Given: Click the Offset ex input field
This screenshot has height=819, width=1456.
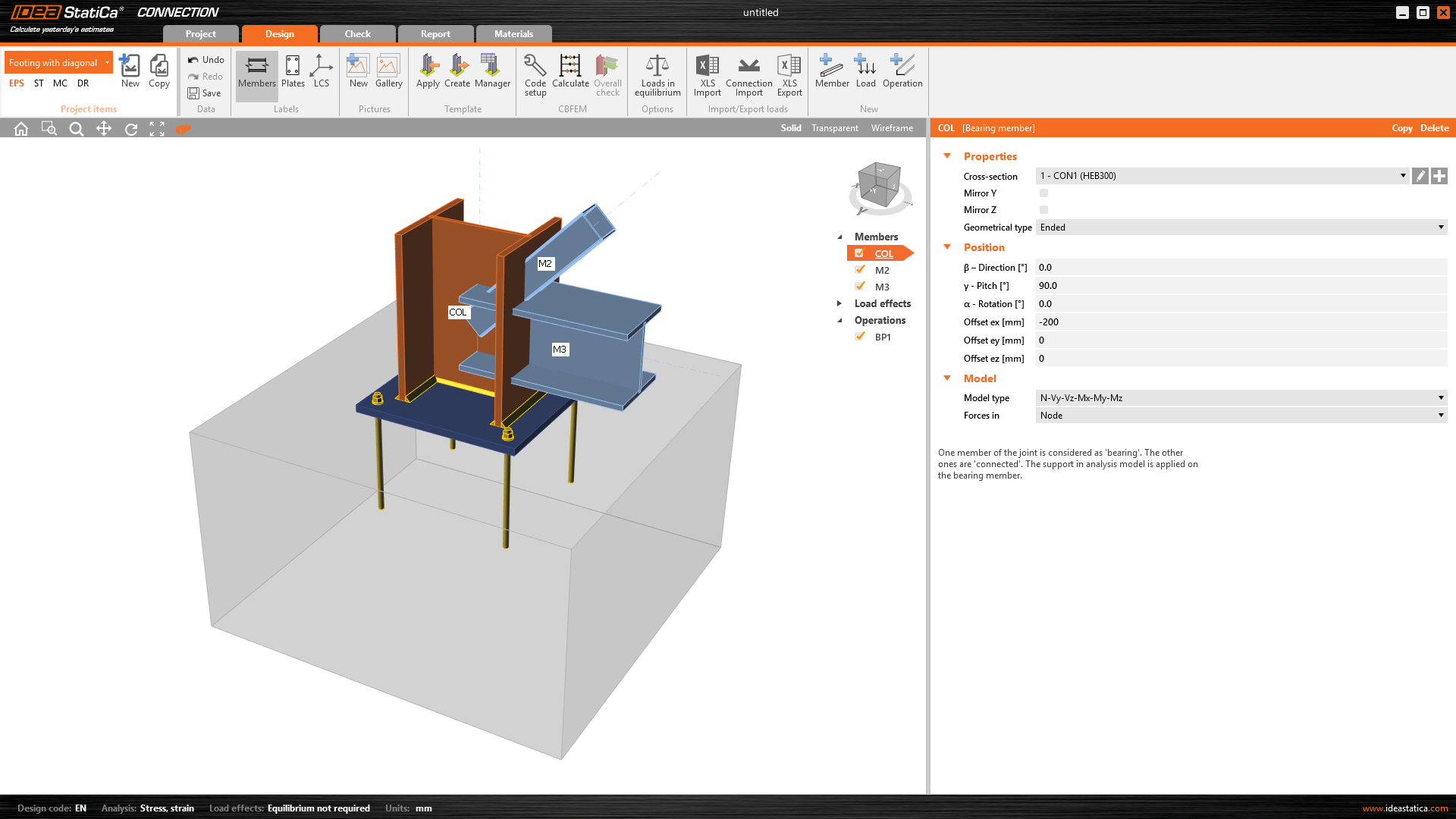Looking at the screenshot, I should click(x=1241, y=322).
